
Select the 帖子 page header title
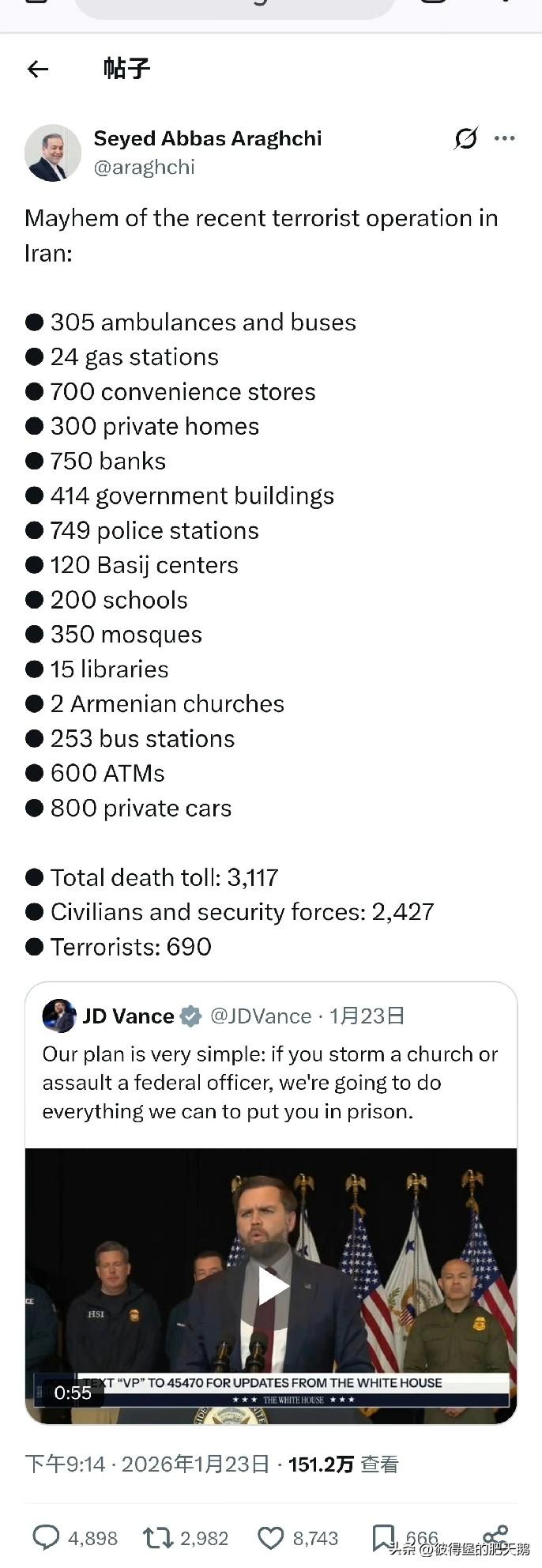[126, 69]
